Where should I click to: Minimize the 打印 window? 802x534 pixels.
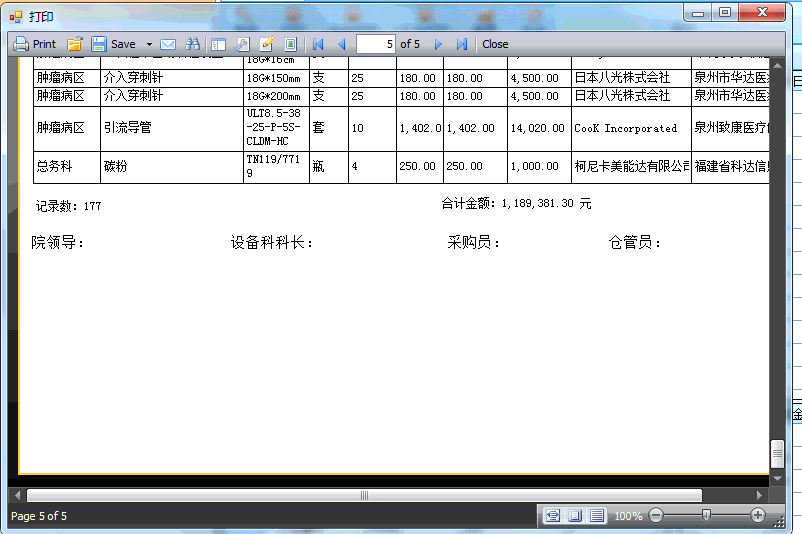click(698, 13)
